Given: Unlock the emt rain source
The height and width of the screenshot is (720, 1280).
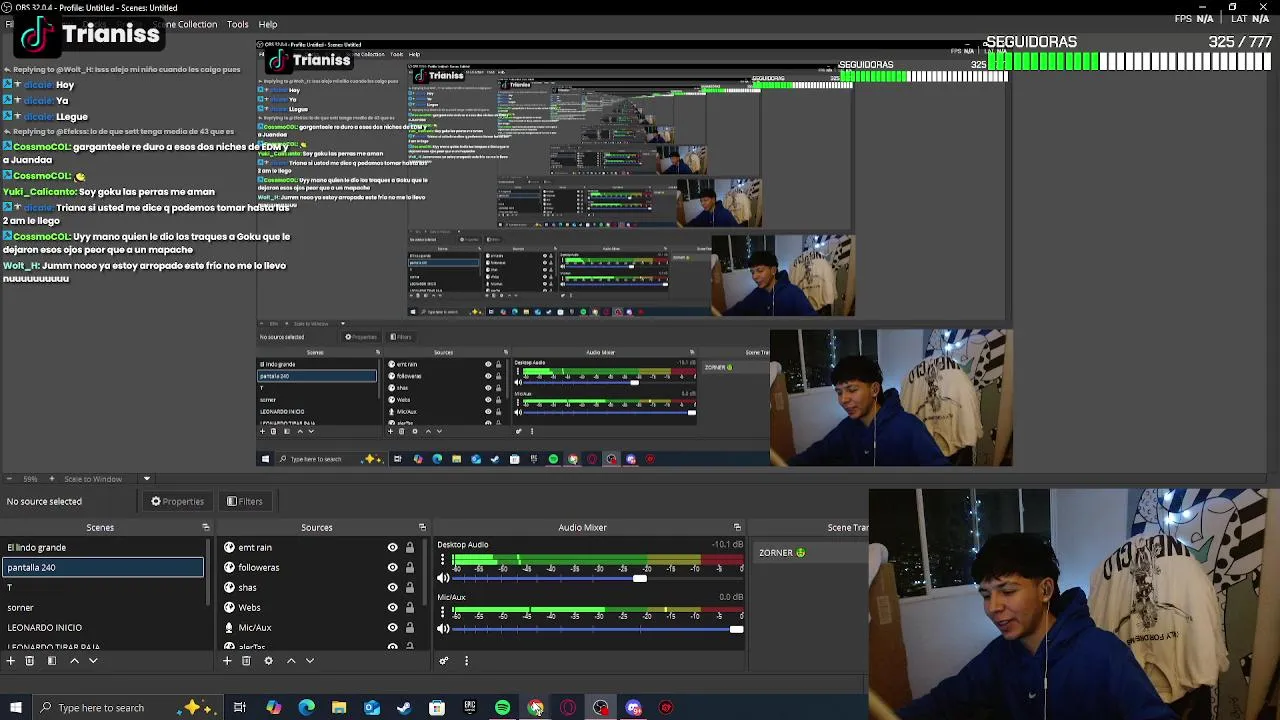Looking at the screenshot, I should pyautogui.click(x=409, y=547).
